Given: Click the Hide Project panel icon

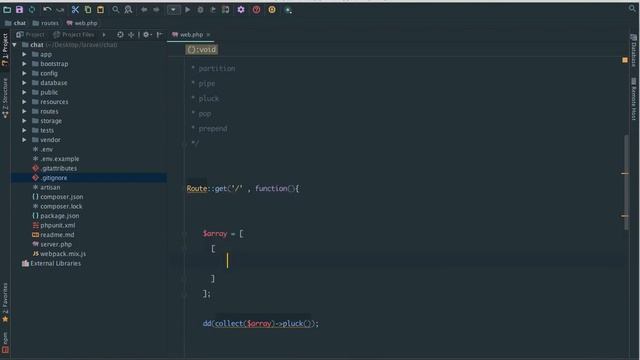Looking at the screenshot, I should click(160, 35).
